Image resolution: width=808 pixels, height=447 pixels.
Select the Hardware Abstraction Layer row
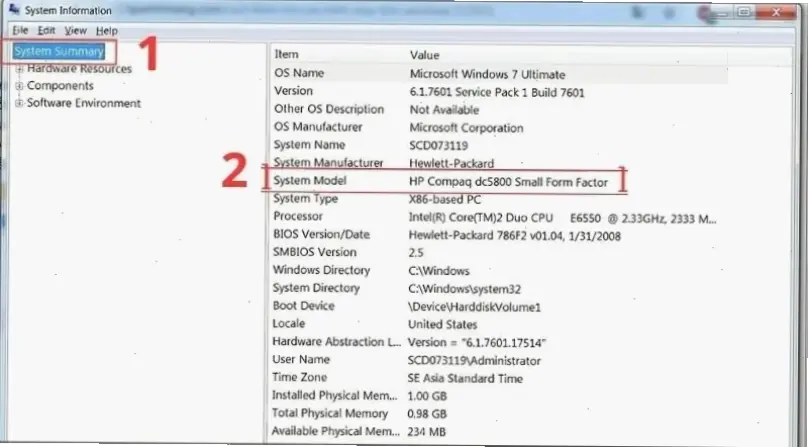click(336, 341)
